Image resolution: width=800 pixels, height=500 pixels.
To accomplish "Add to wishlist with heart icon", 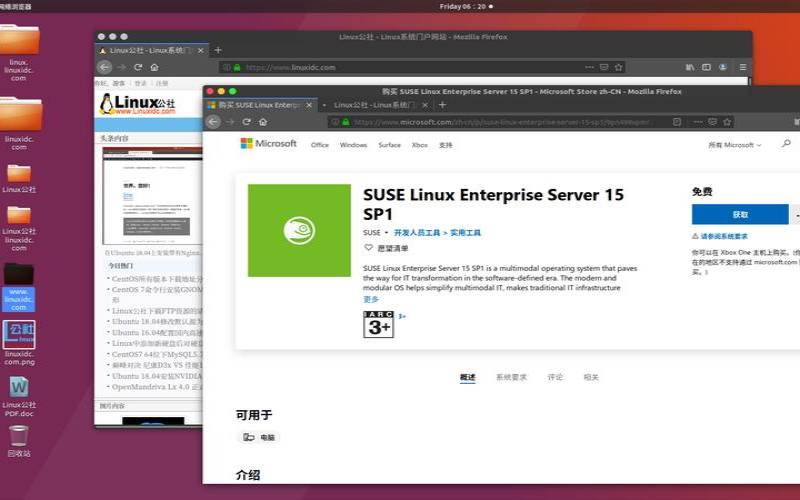I will click(368, 248).
